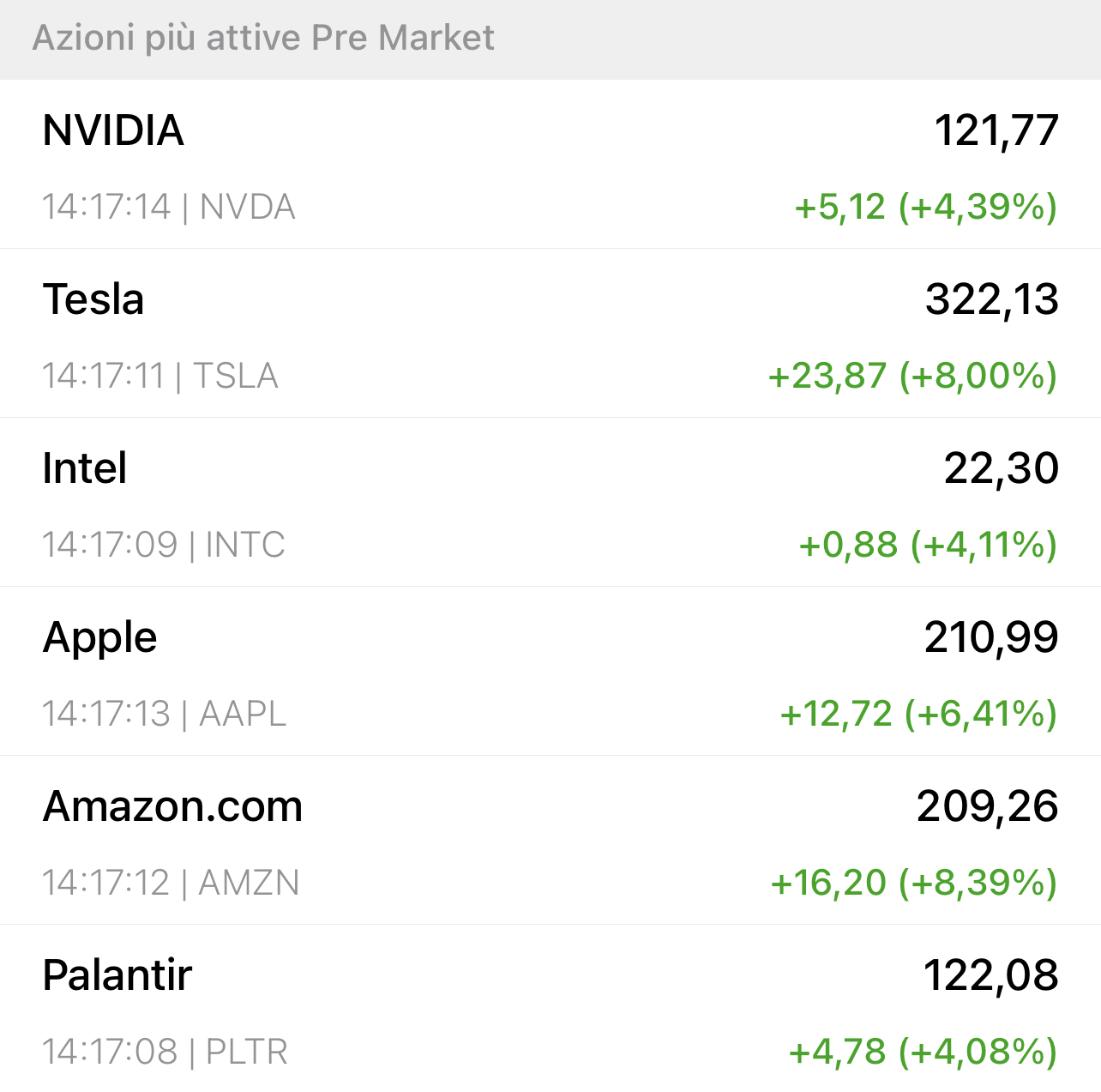Click NVIDIA price 121,77
Image resolution: width=1101 pixels, height=1092 pixels.
[x=996, y=130]
